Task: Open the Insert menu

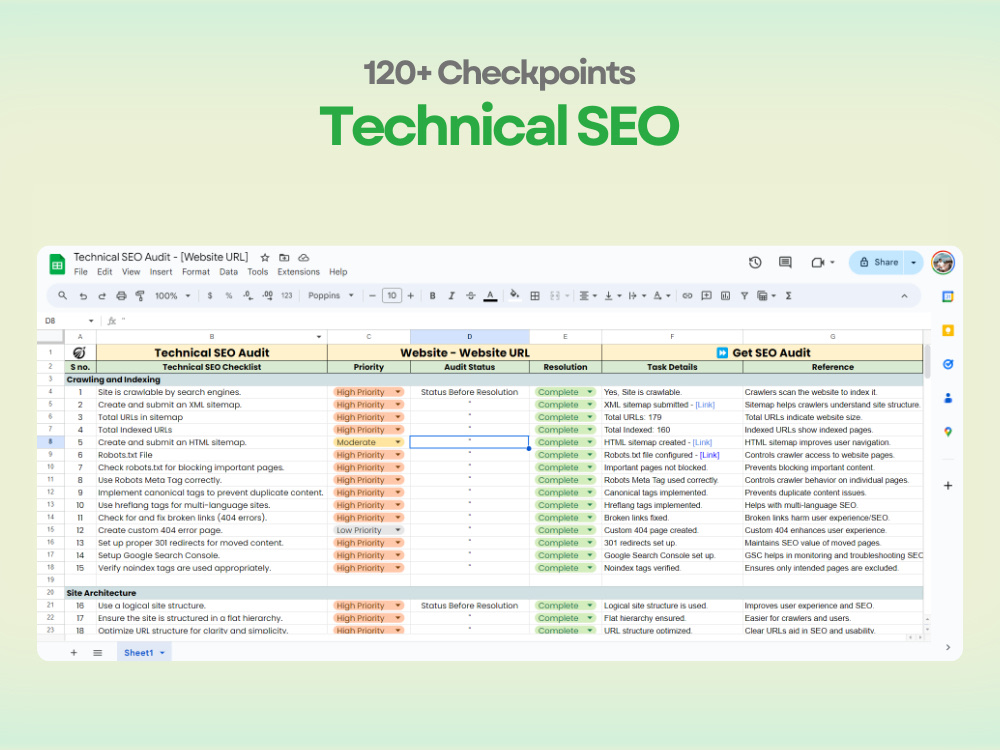Action: pyautogui.click(x=161, y=272)
